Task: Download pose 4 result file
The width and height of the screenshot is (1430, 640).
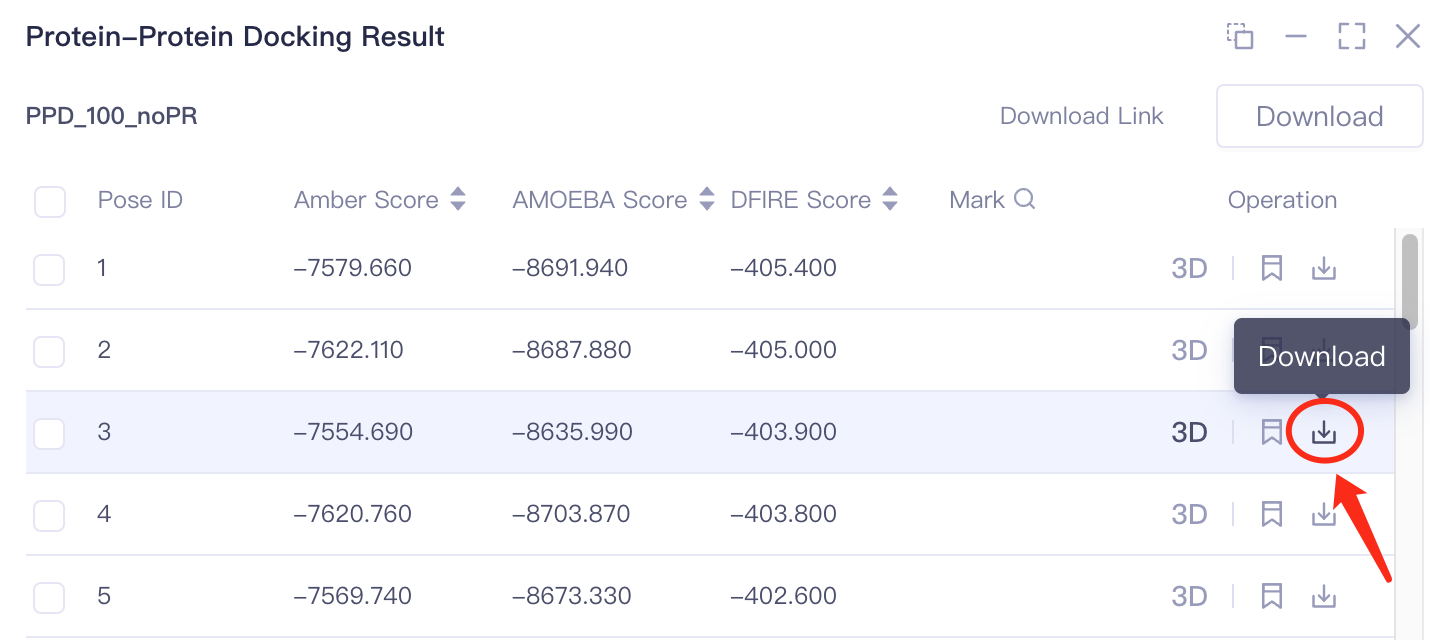Action: 1324,514
